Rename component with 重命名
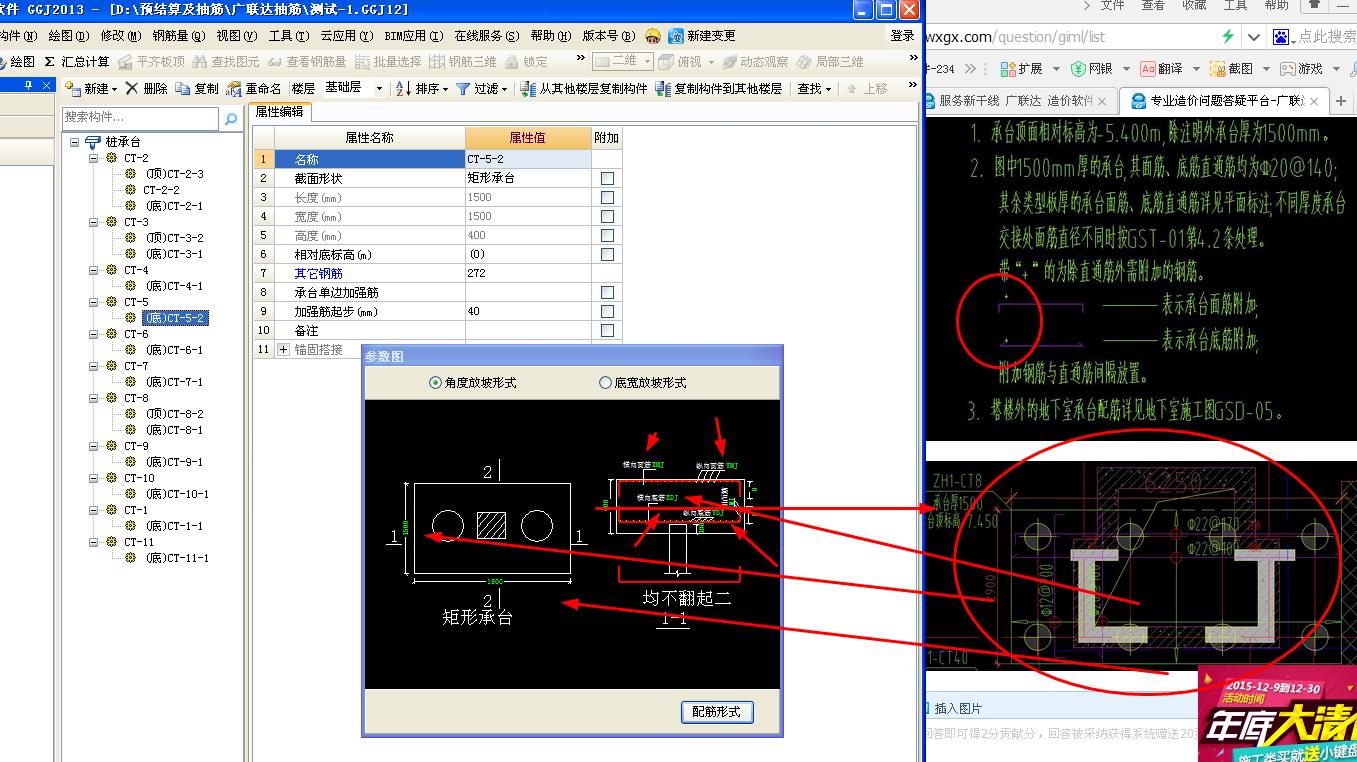The image size is (1357, 762). click(x=254, y=88)
